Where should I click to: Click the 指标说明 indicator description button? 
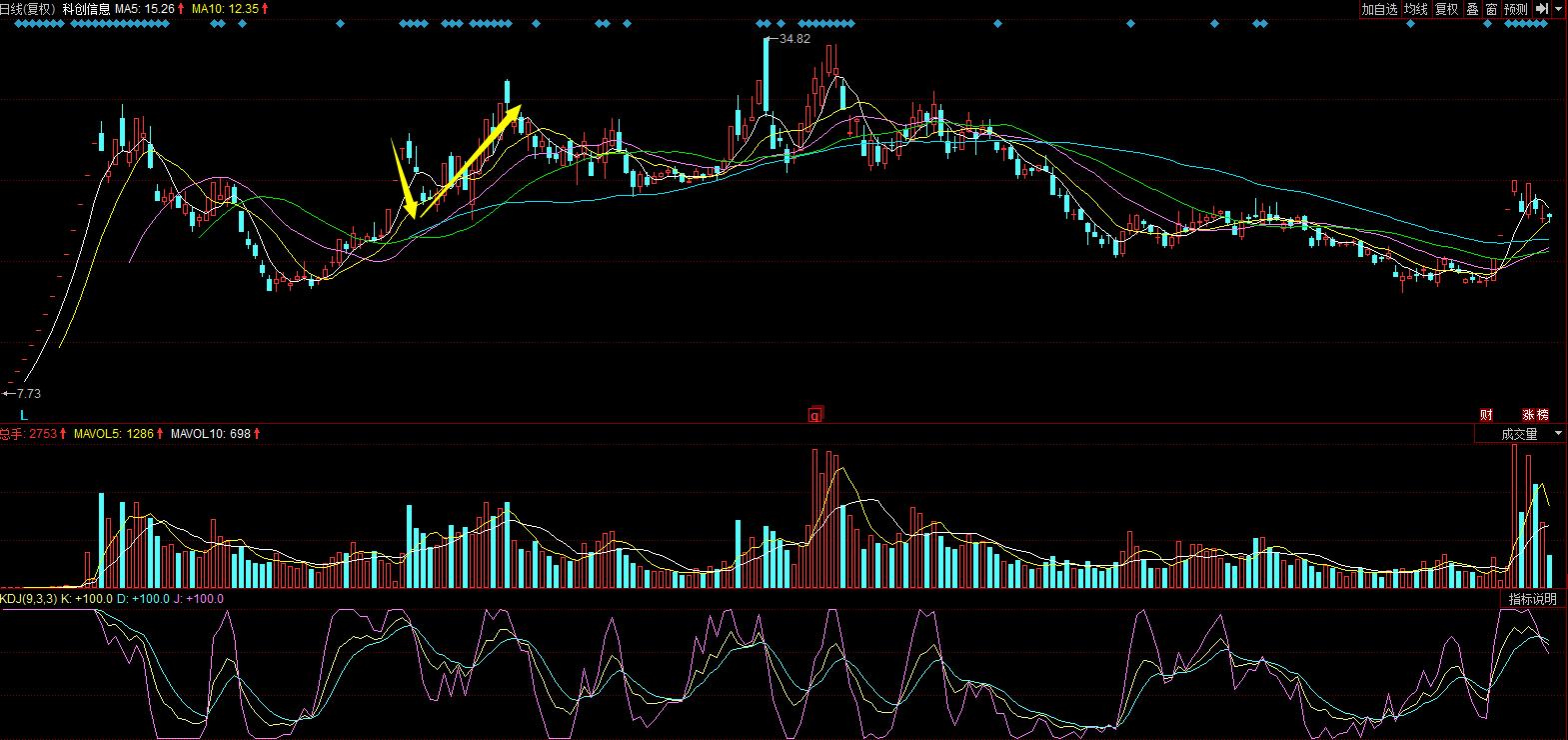click(x=1532, y=599)
